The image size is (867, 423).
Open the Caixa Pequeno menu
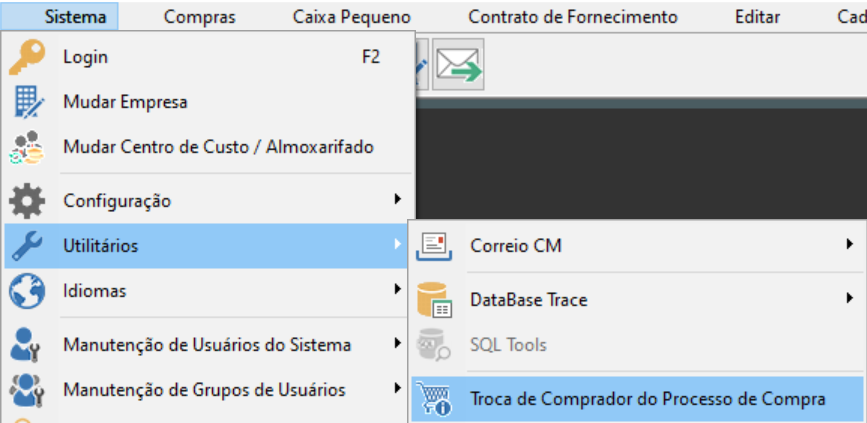[352, 17]
